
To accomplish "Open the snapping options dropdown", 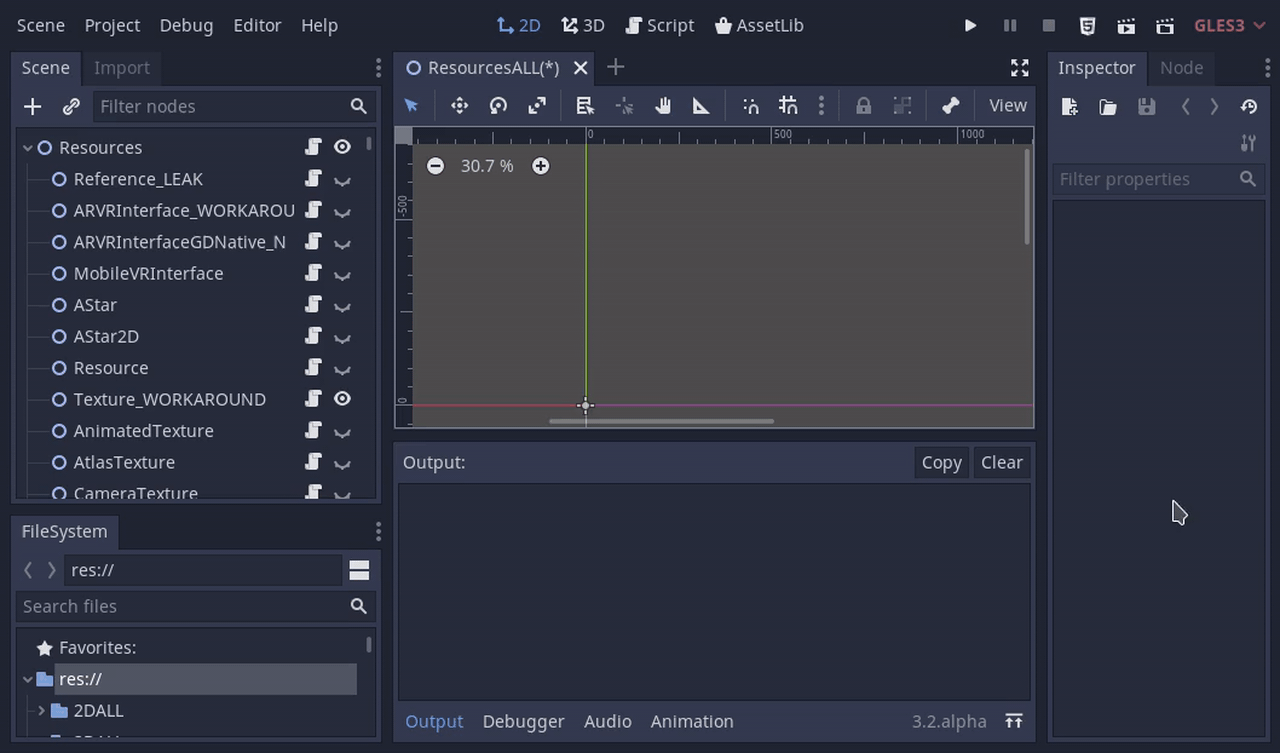I will tap(821, 105).
